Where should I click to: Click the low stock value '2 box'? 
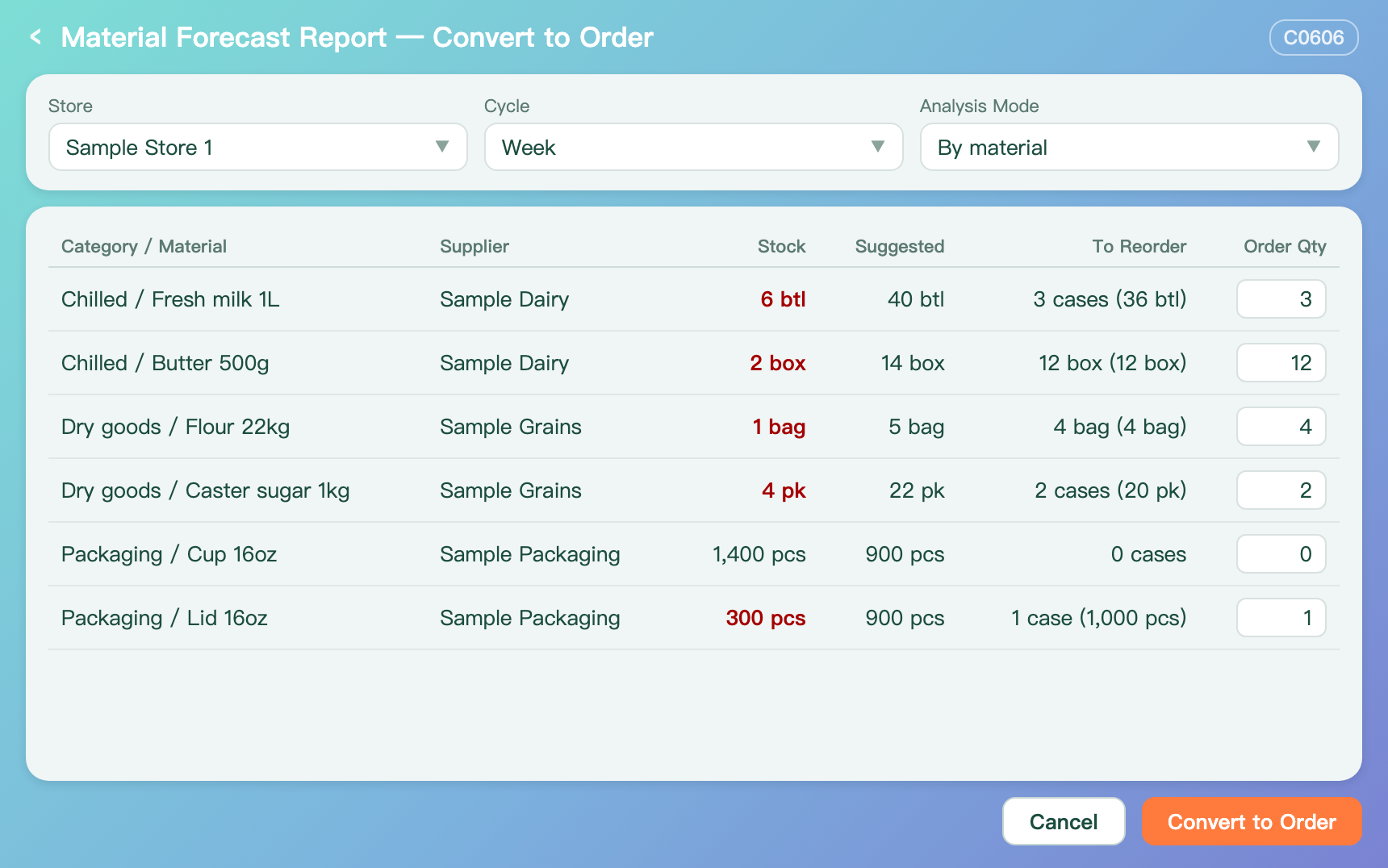point(778,363)
